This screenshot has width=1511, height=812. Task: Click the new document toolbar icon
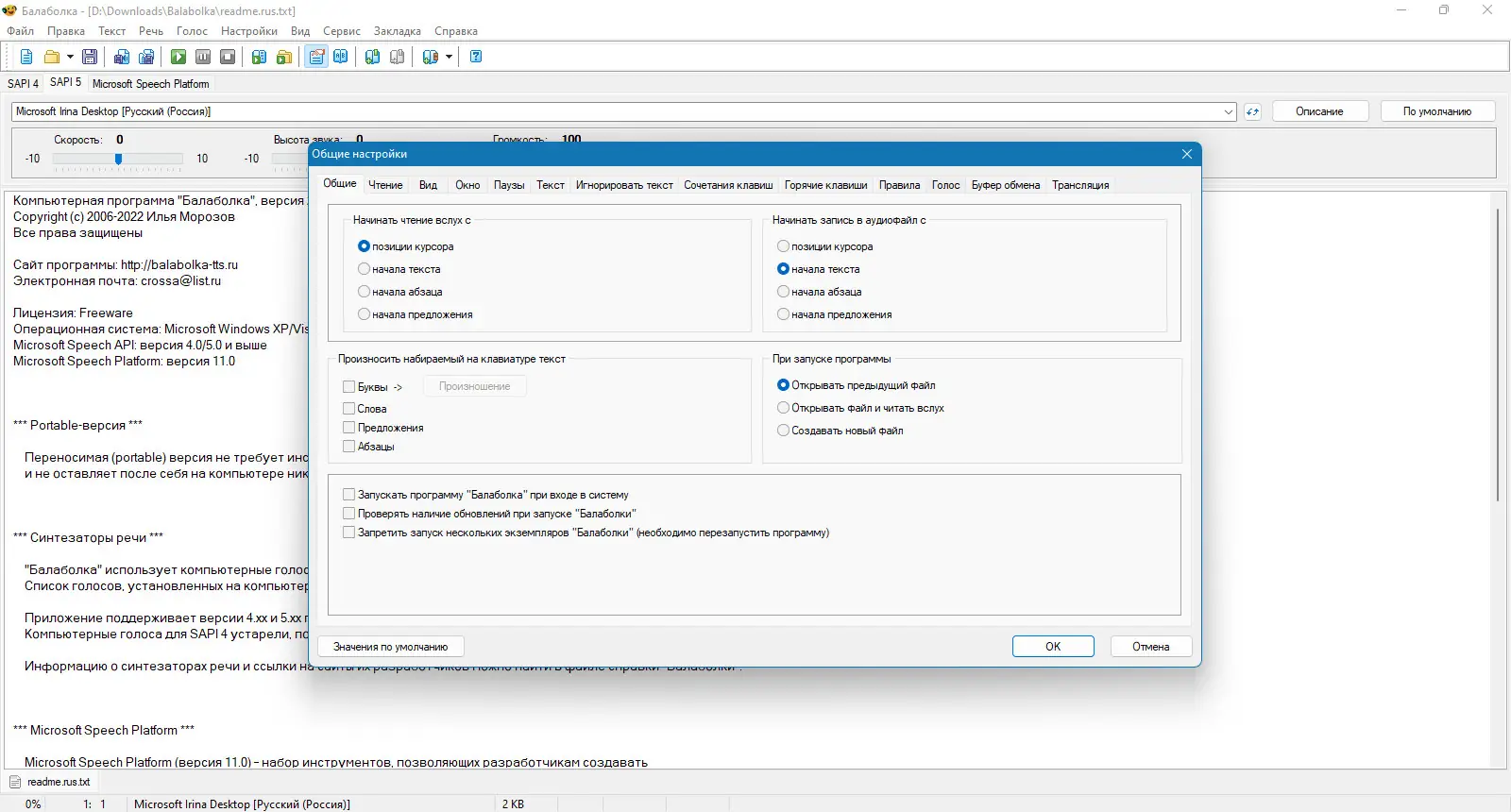tap(26, 57)
